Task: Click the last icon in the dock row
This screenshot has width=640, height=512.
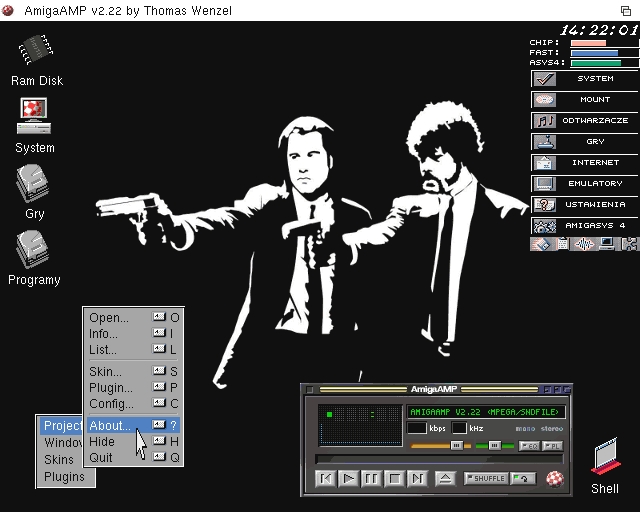Action: point(629,244)
